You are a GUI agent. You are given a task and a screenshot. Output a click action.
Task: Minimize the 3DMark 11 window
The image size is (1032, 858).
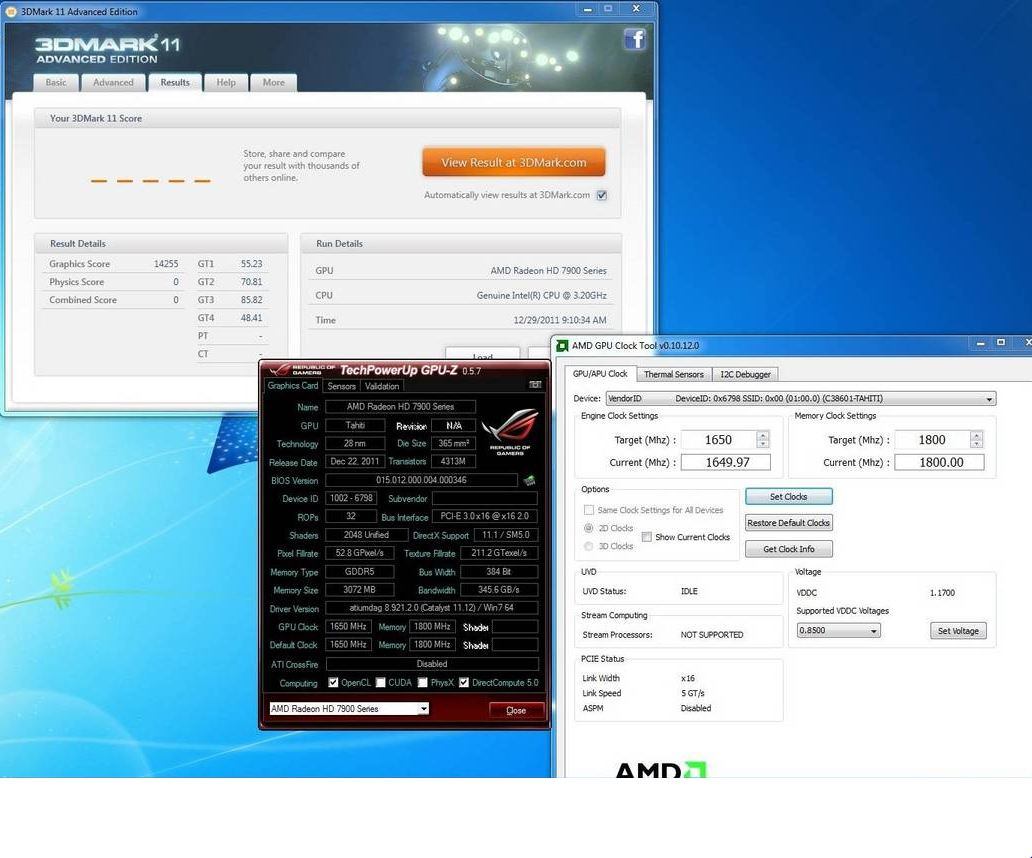coord(588,9)
